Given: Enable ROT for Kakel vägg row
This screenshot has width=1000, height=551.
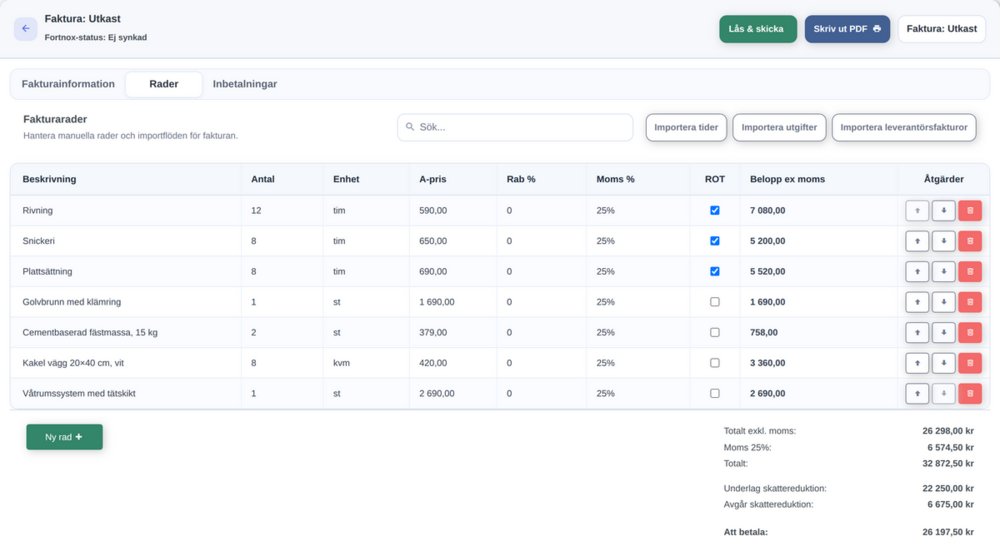Looking at the screenshot, I should (715, 363).
